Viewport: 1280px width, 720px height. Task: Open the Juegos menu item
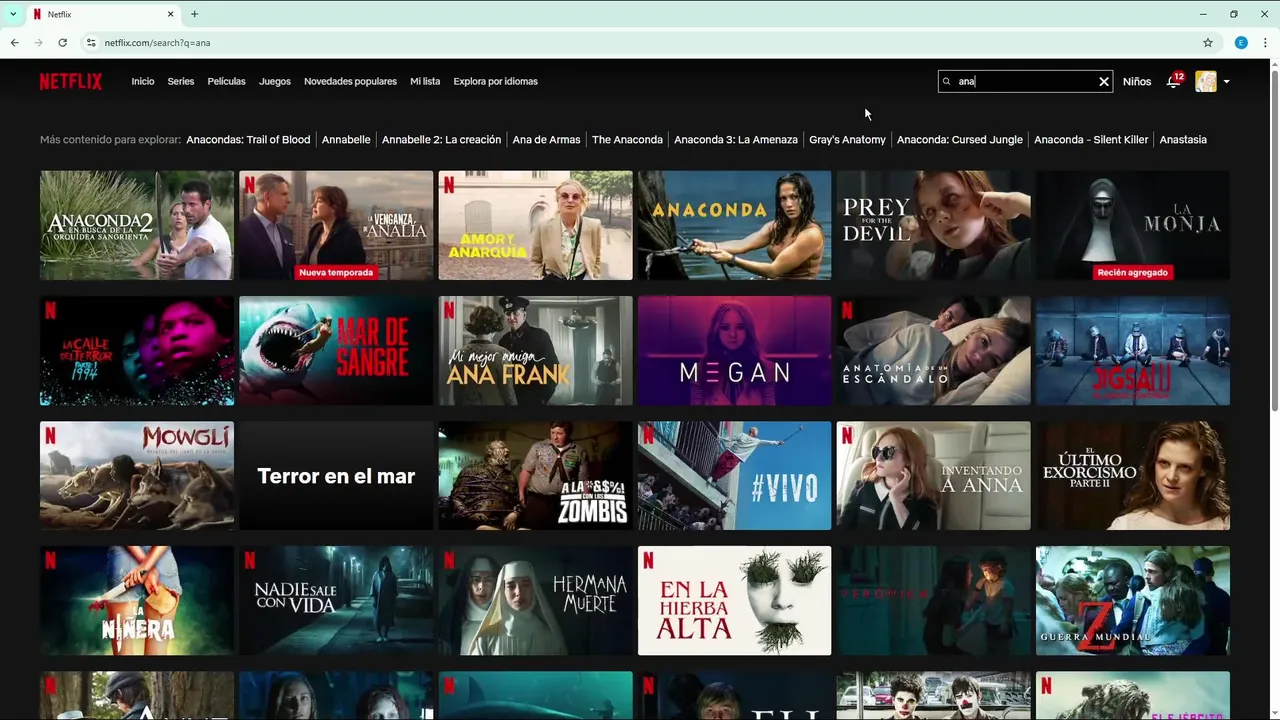275,82
